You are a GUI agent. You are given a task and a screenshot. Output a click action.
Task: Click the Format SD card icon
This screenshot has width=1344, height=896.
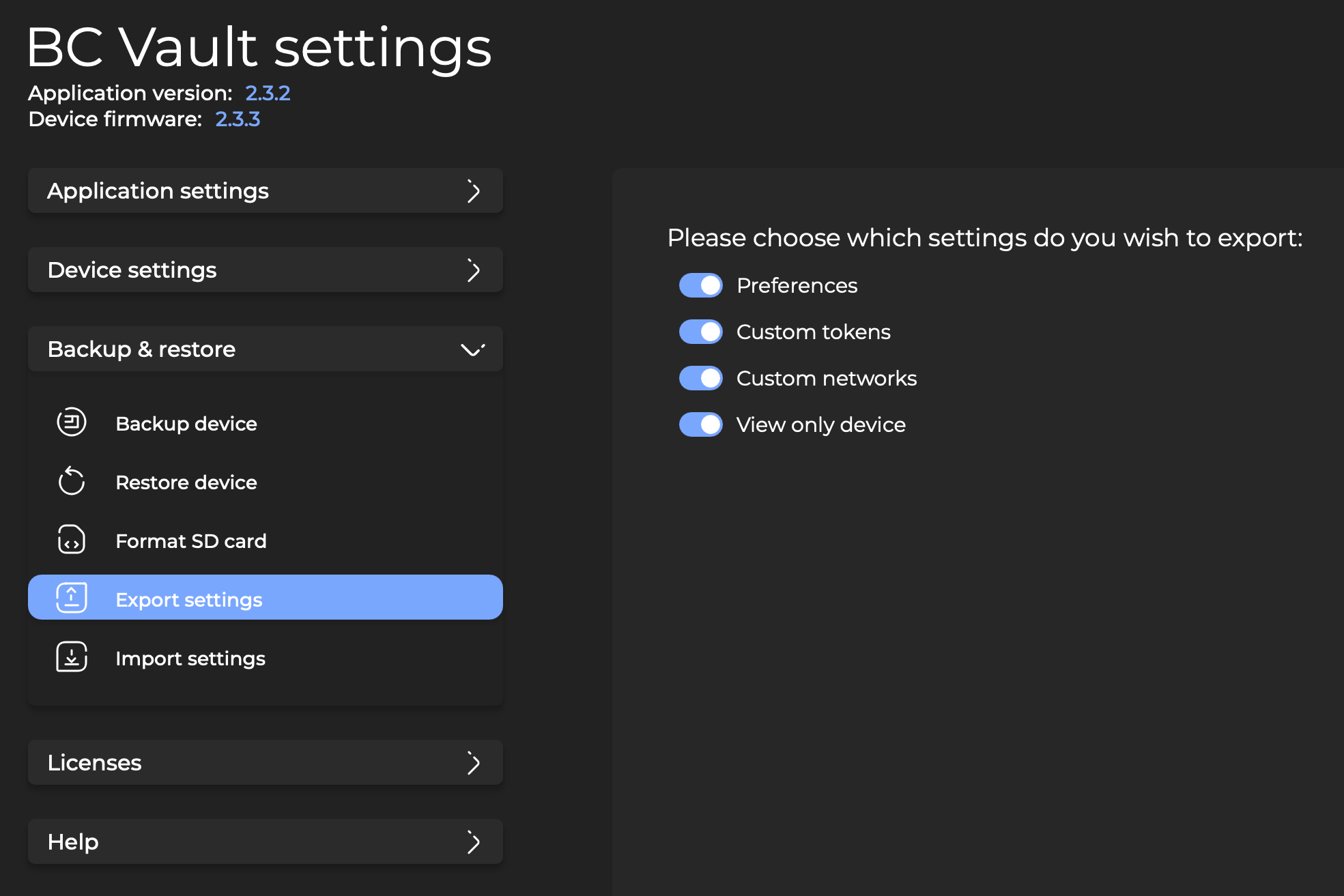[71, 540]
